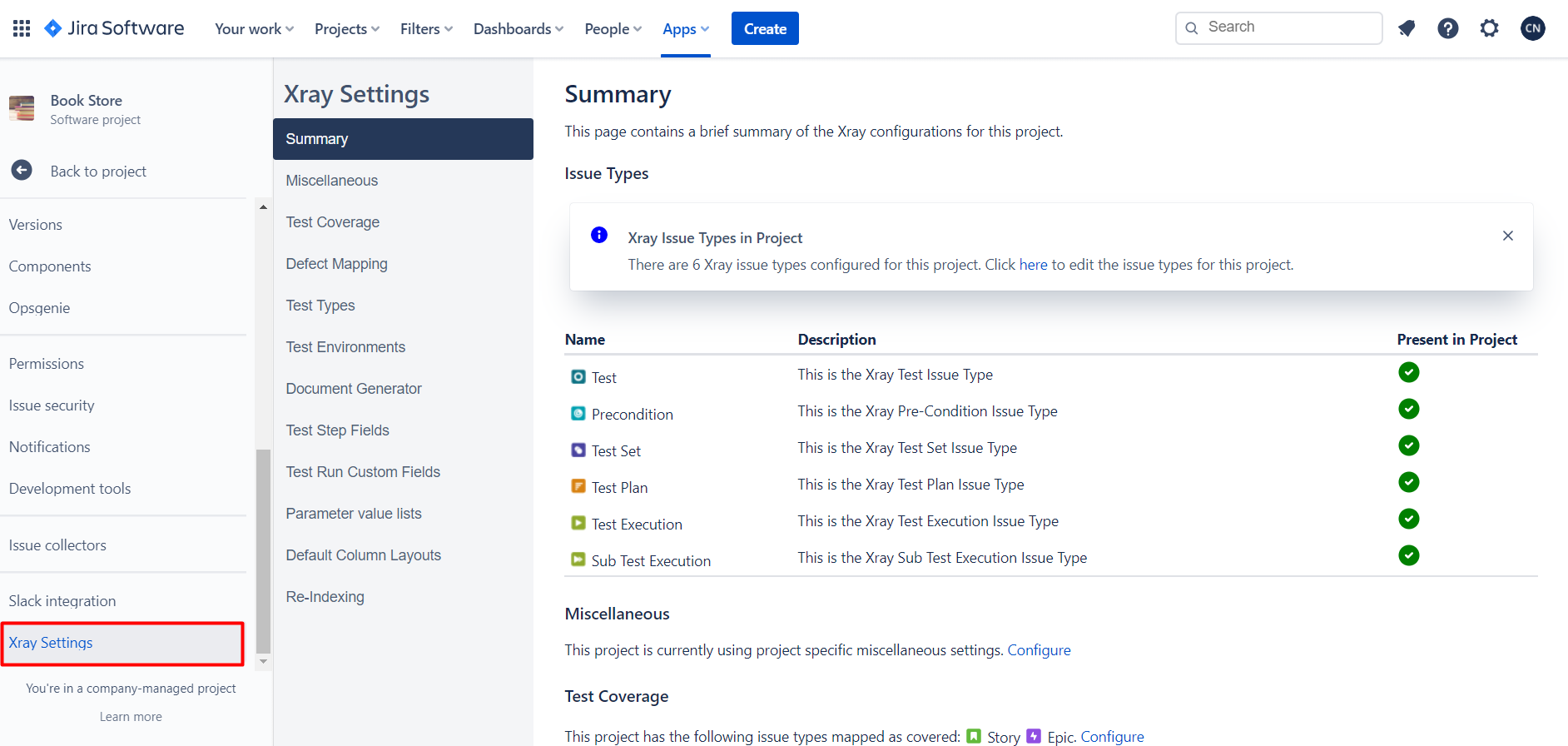Image resolution: width=1568 pixels, height=746 pixels.
Task: Open Test Step Fields settings
Action: [x=403, y=430]
